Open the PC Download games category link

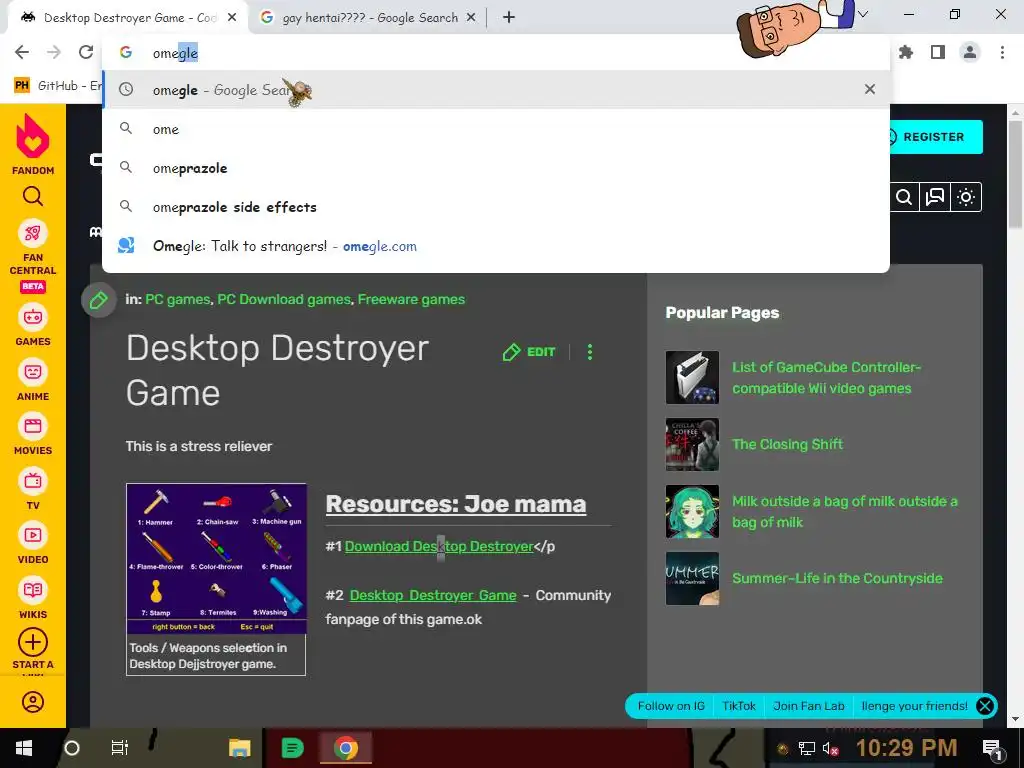[284, 300]
